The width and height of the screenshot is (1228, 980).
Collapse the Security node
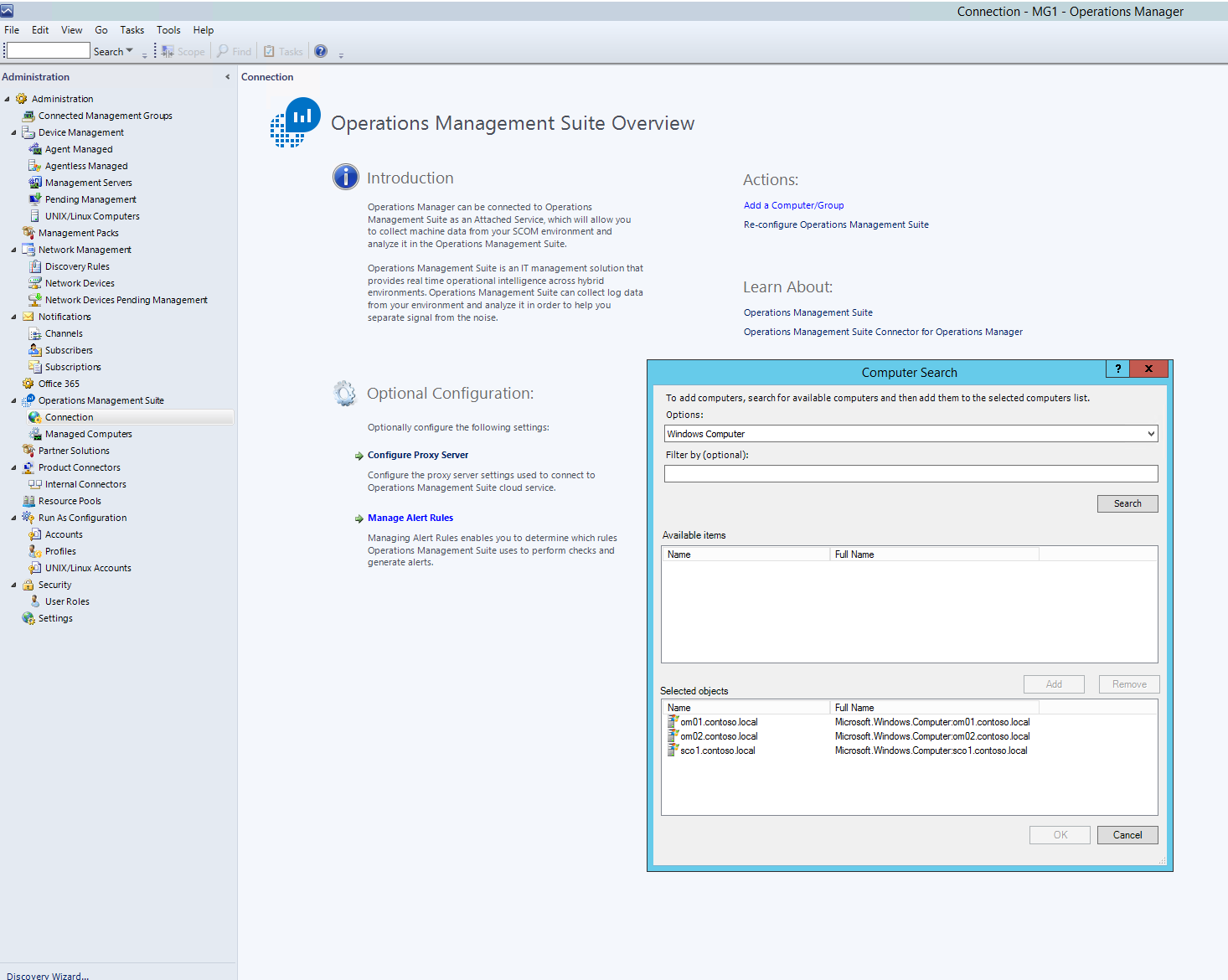pos(13,585)
